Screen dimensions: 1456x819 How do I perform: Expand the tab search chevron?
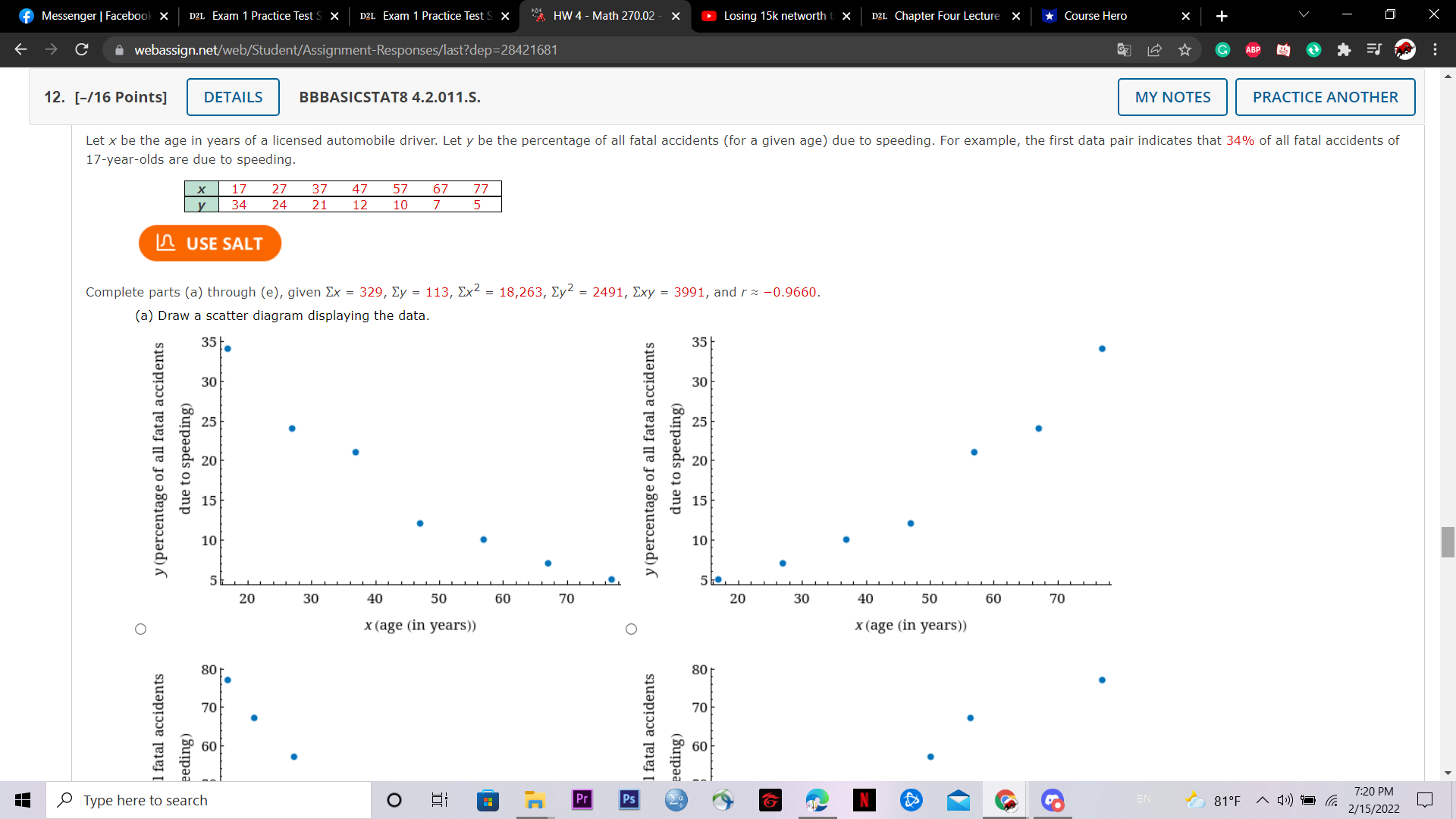(1304, 15)
